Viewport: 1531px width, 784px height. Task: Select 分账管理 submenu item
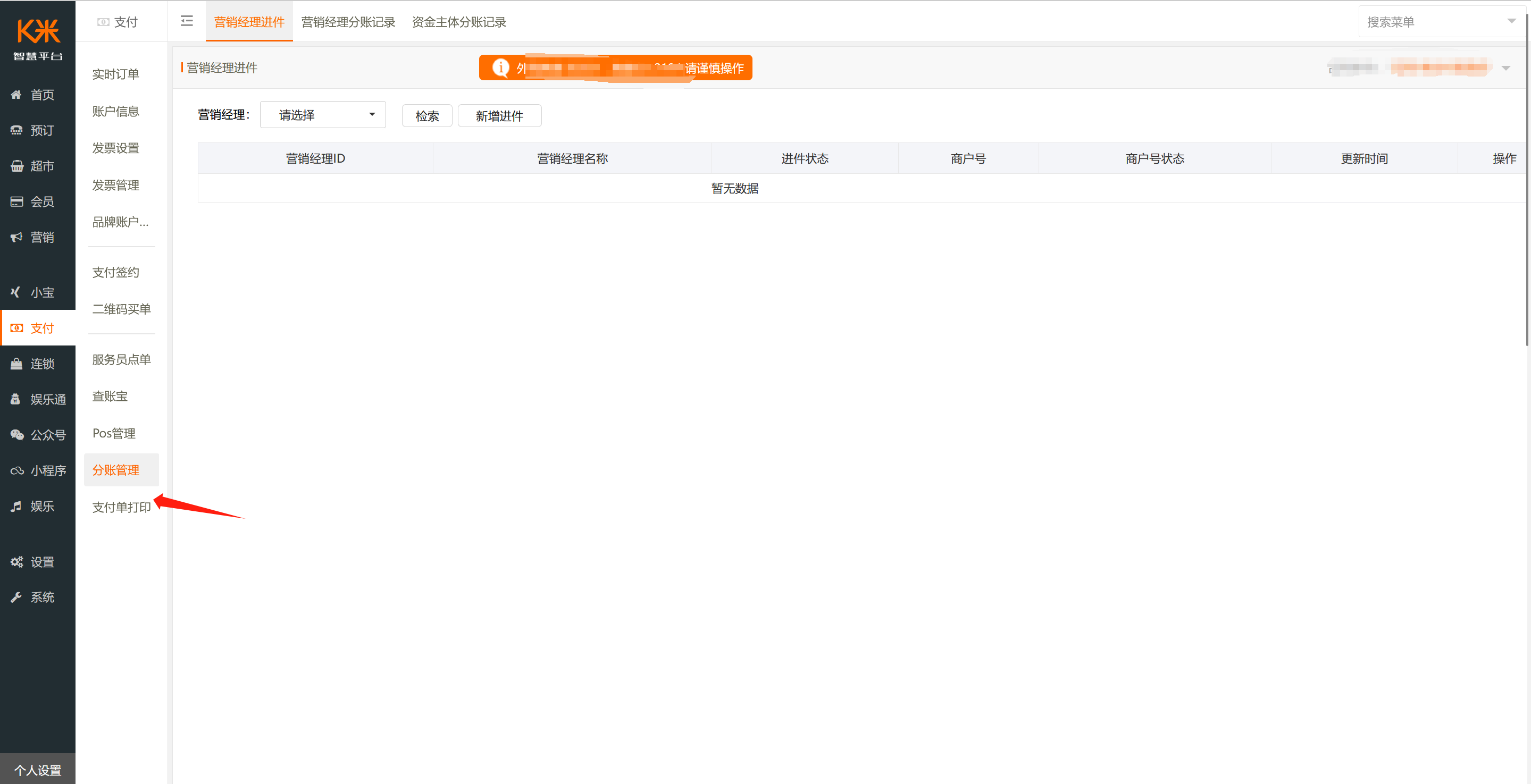121,470
